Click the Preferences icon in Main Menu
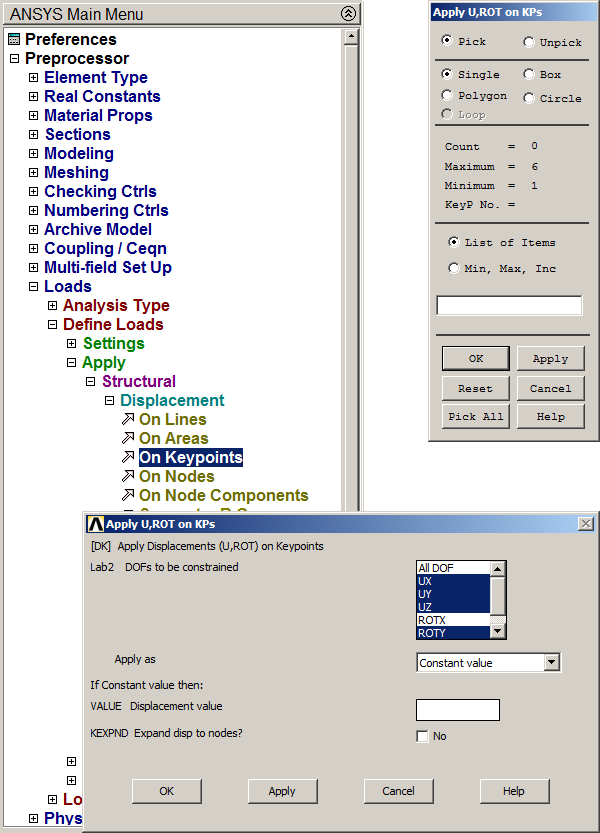Viewport: 600px width, 833px height. click(14, 40)
